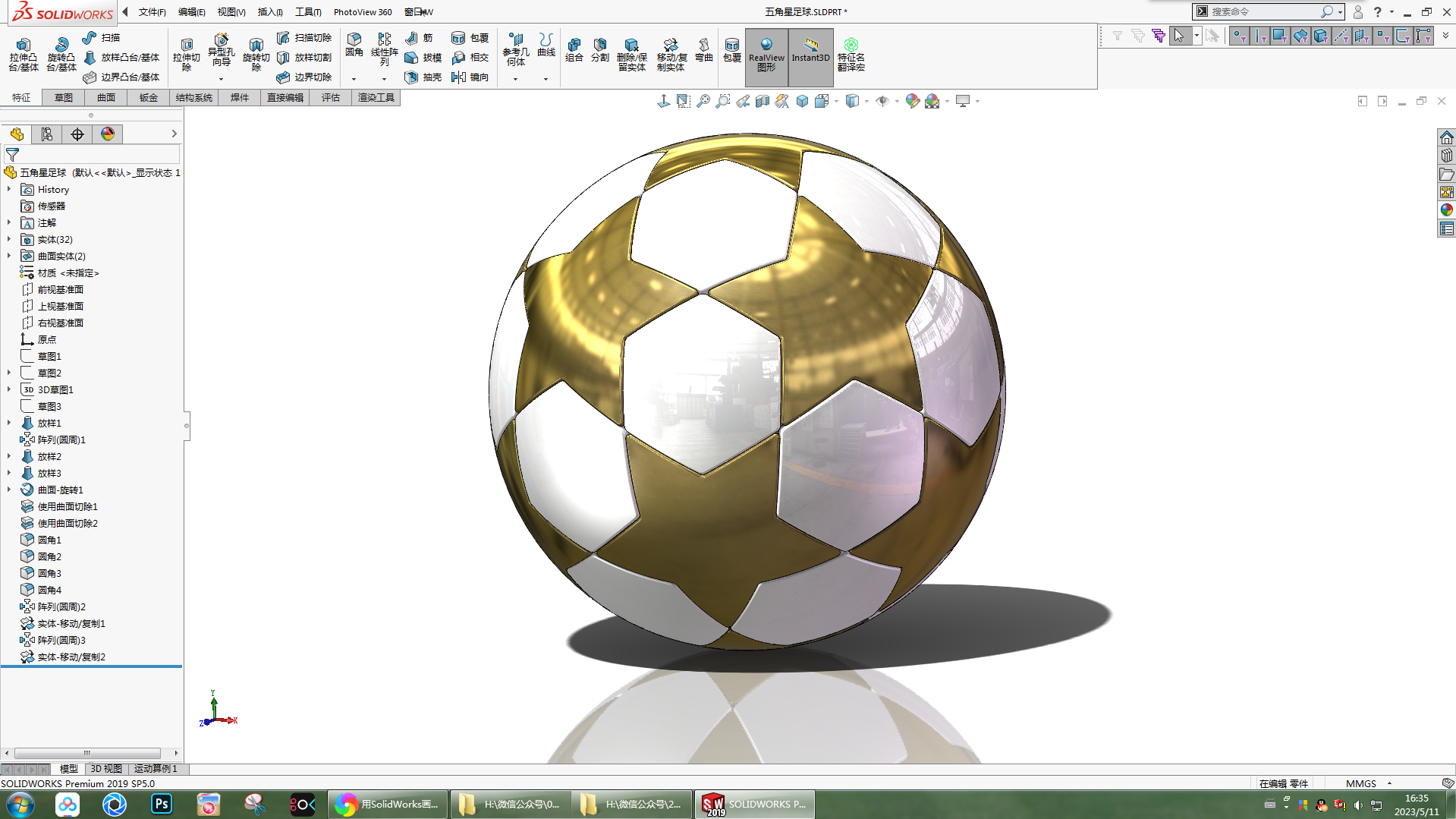1456x819 pixels.
Task: Select the 线性阵列 linear pattern tool
Action: click(x=385, y=50)
